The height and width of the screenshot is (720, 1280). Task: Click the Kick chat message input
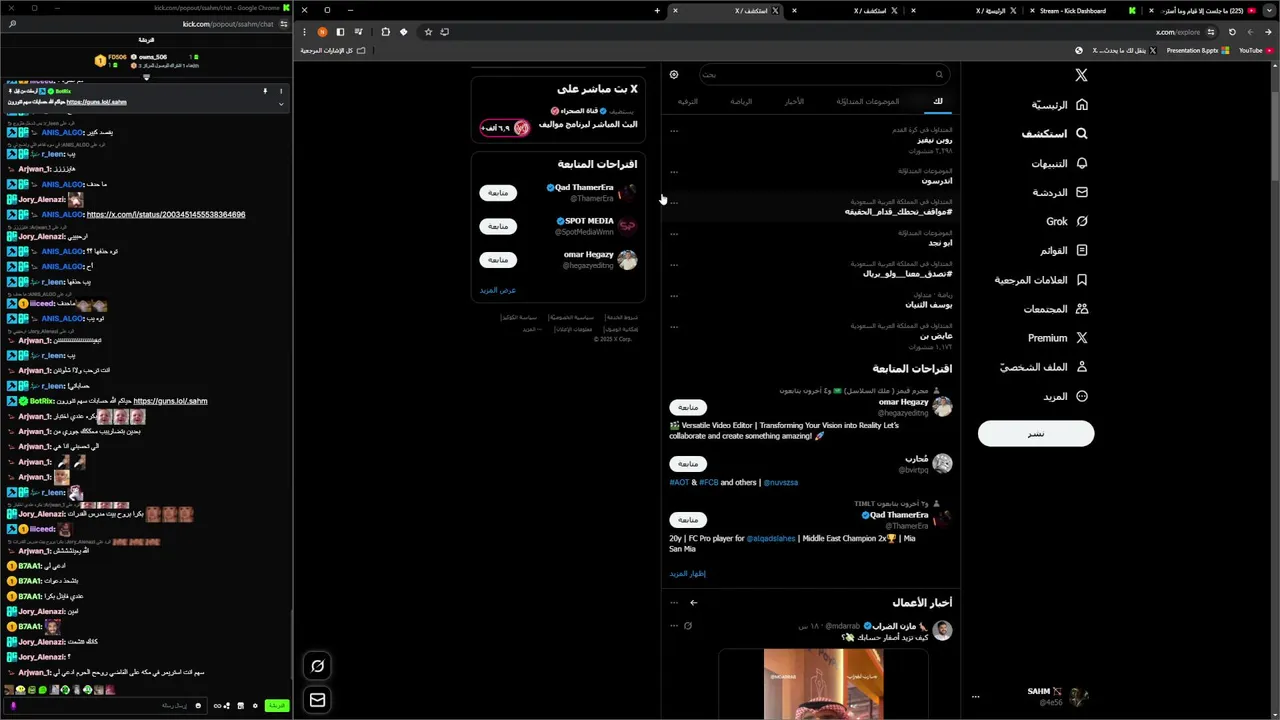[x=105, y=706]
